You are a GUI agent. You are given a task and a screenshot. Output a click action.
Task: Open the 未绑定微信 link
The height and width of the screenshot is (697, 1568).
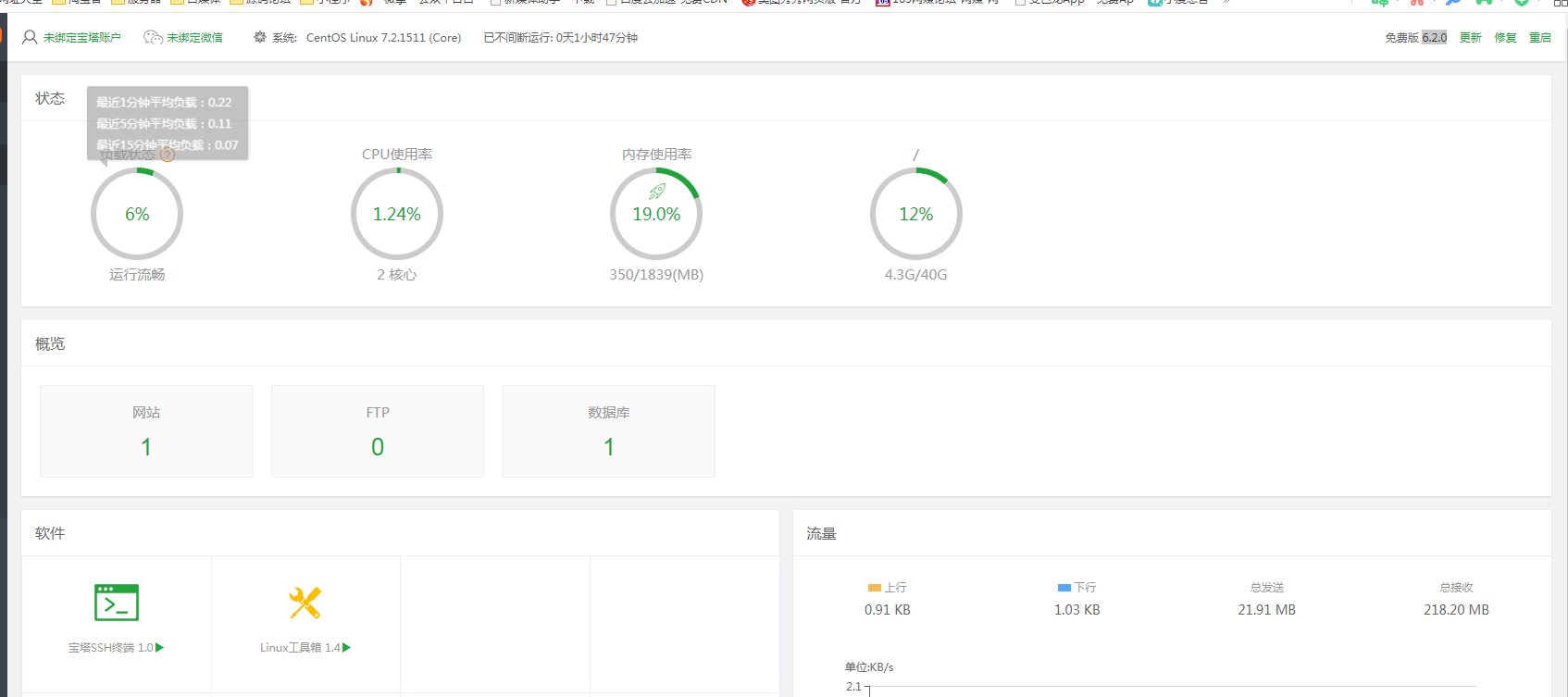[194, 38]
